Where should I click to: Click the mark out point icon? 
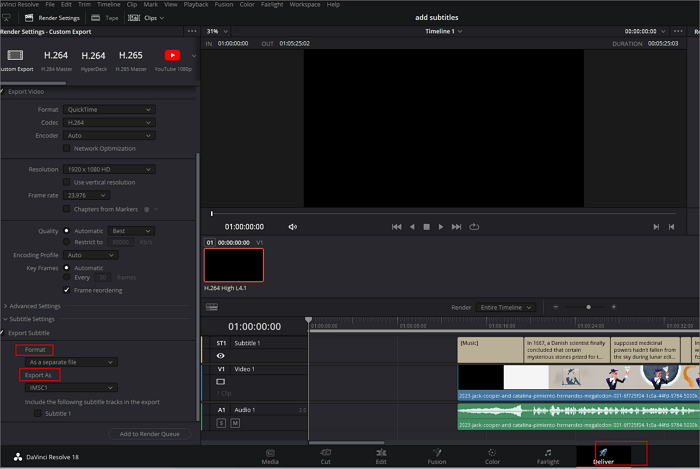(x=671, y=227)
